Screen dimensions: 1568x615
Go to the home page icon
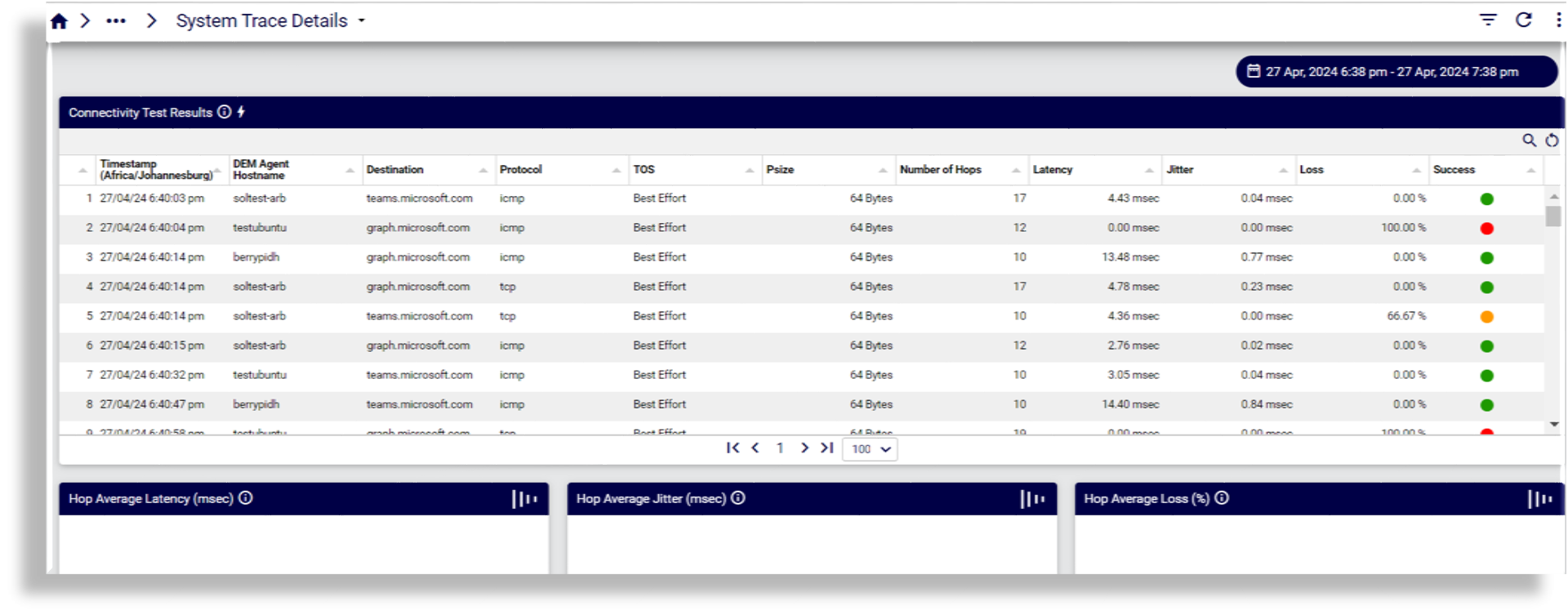59,21
